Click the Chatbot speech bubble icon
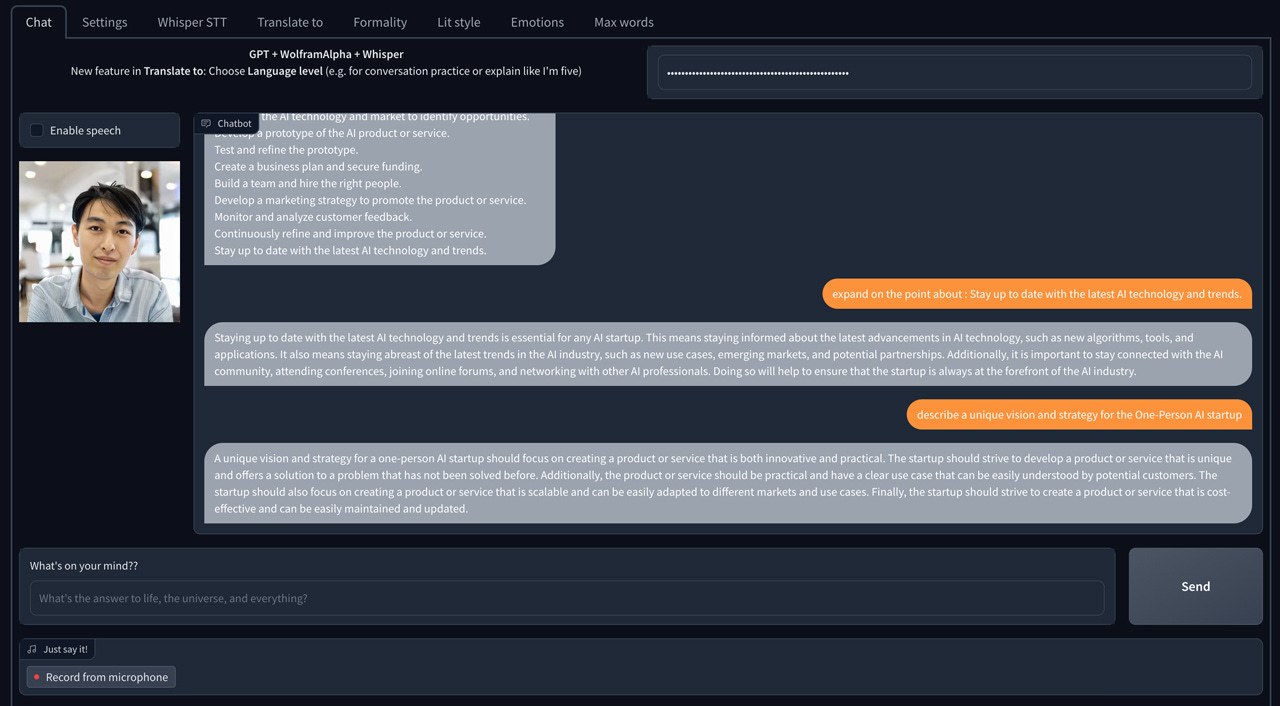The image size is (1280, 706). [x=208, y=122]
